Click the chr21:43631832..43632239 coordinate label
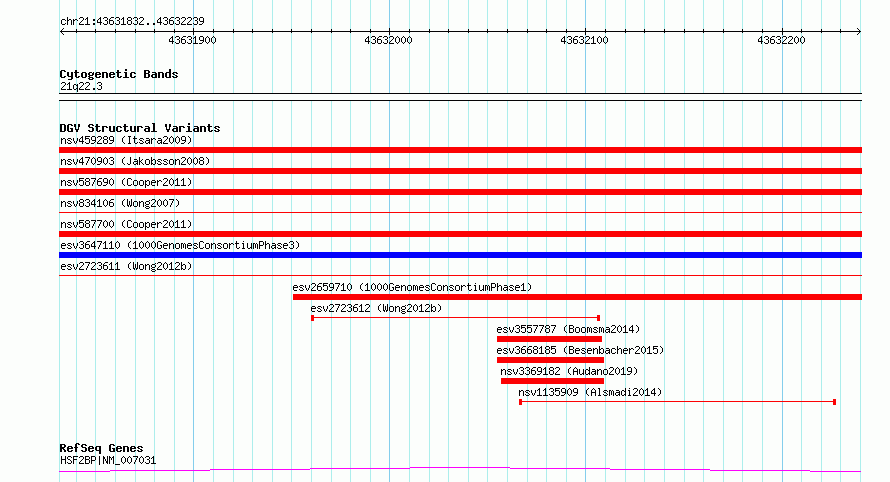This screenshot has height=482, width=890. pos(132,21)
